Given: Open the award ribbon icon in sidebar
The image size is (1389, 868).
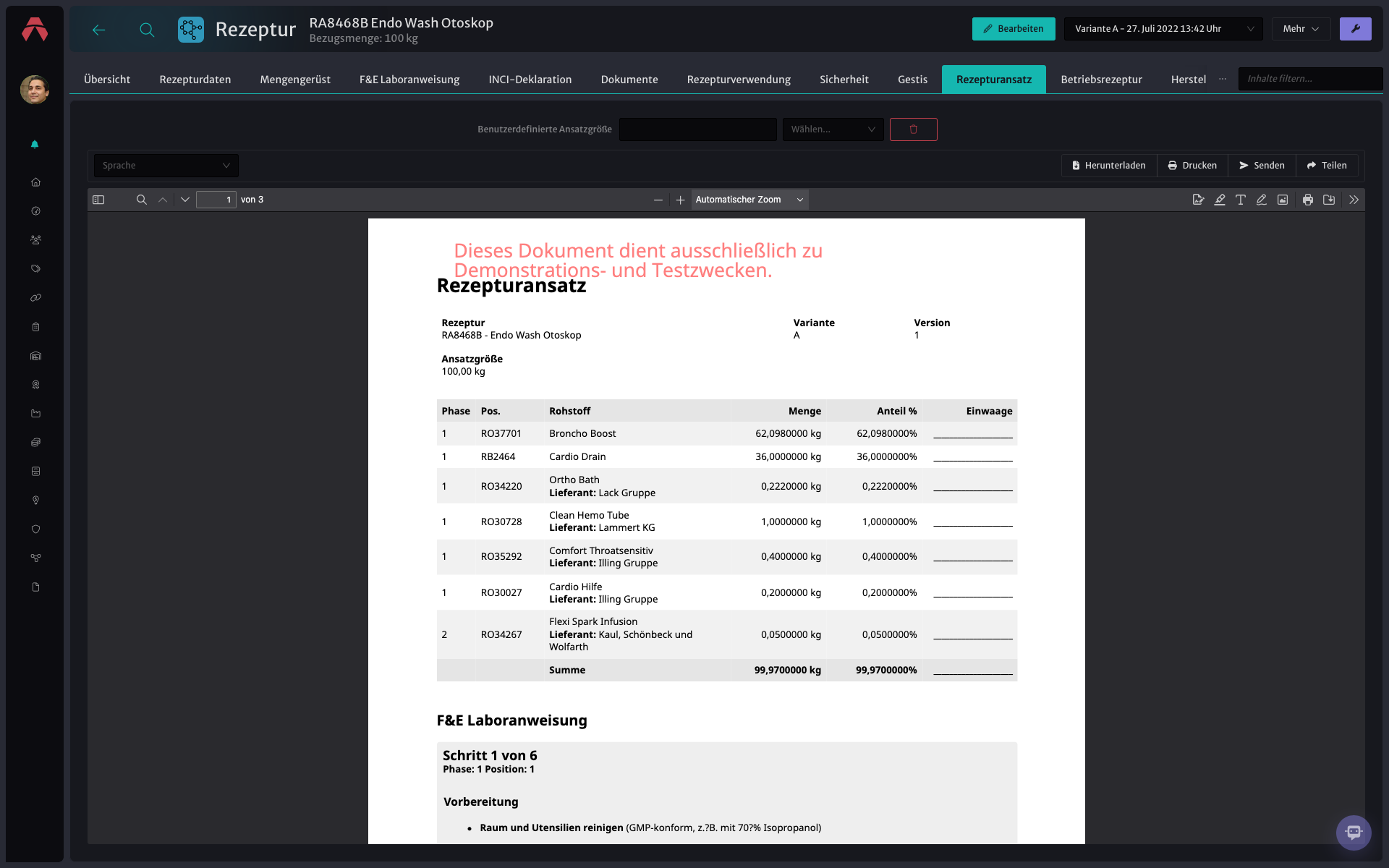Looking at the screenshot, I should click(35, 385).
